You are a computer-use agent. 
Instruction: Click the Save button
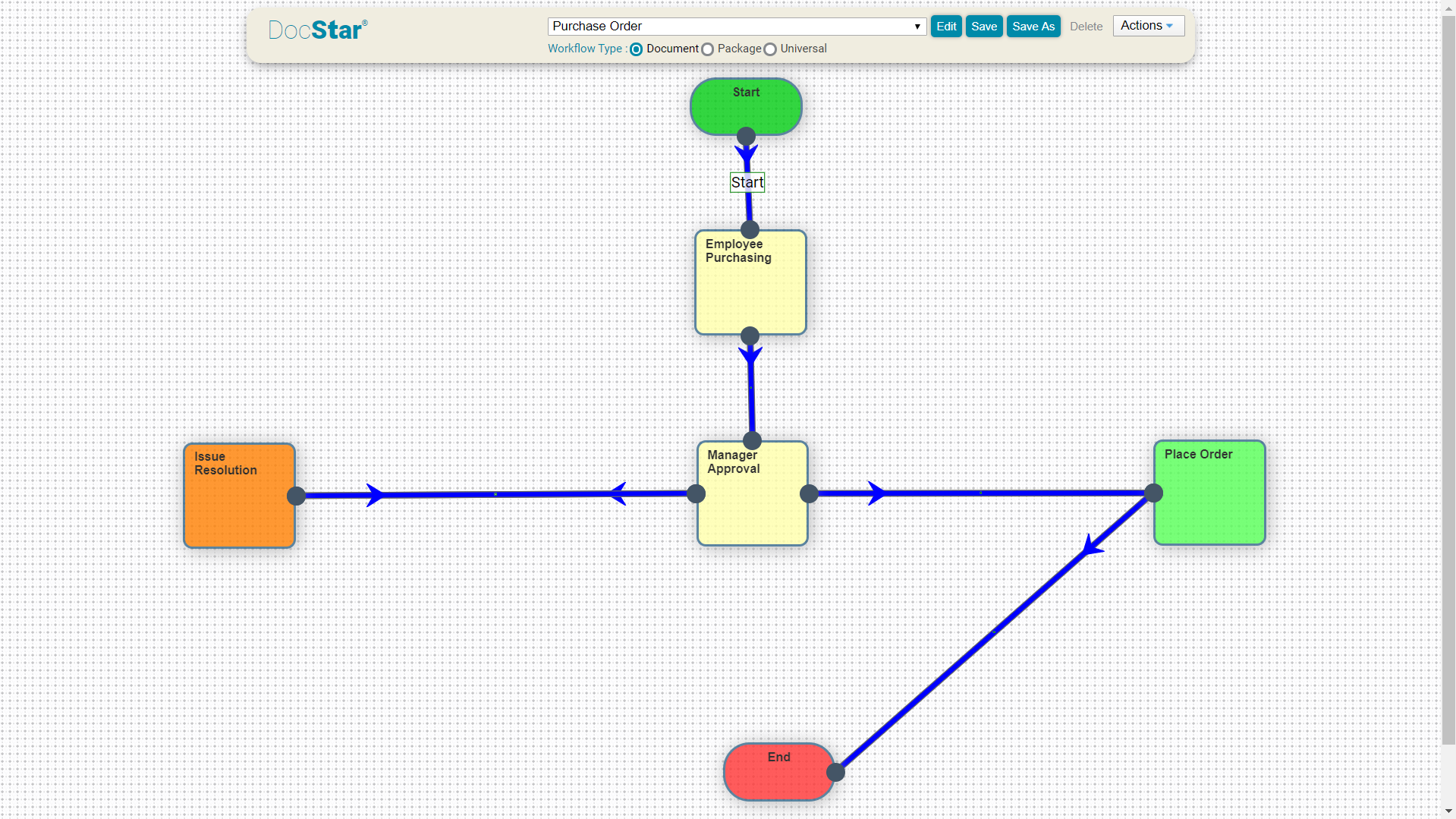coord(984,26)
